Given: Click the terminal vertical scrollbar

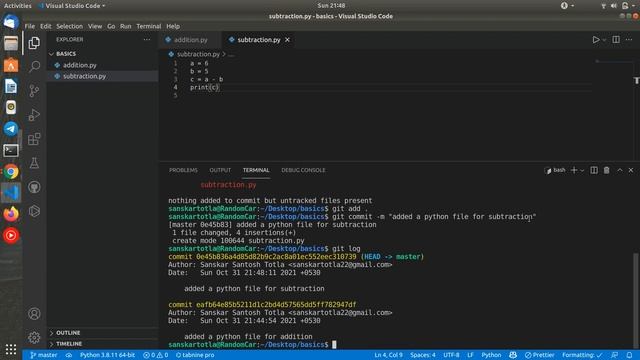Looking at the screenshot, I should tap(636, 300).
